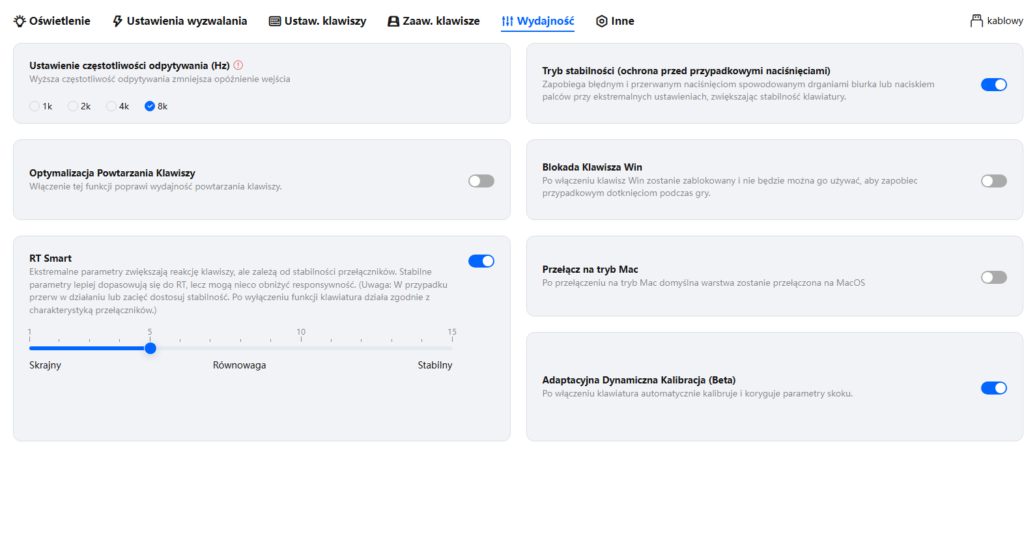Click the keyboard icon beside Ustaw. klawiszy
The image size is (1024, 541).
(x=275, y=21)
